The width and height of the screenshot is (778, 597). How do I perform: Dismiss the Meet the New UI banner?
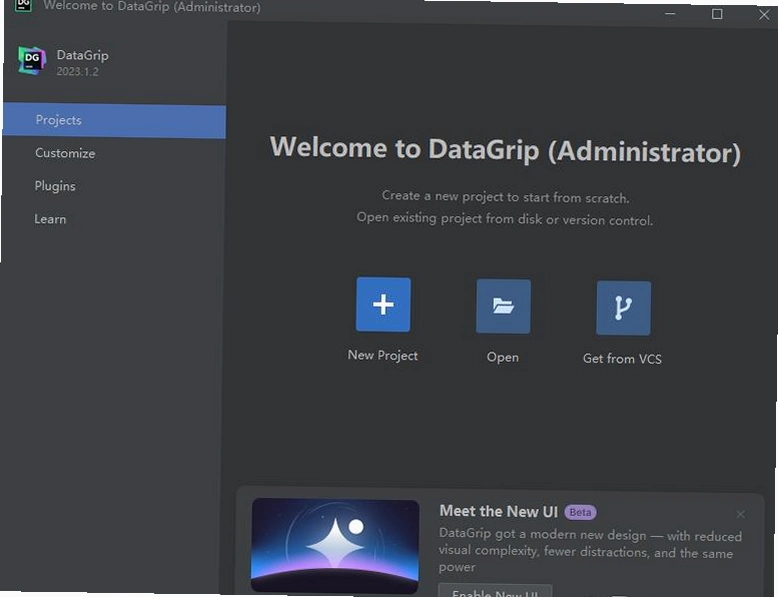(x=740, y=514)
